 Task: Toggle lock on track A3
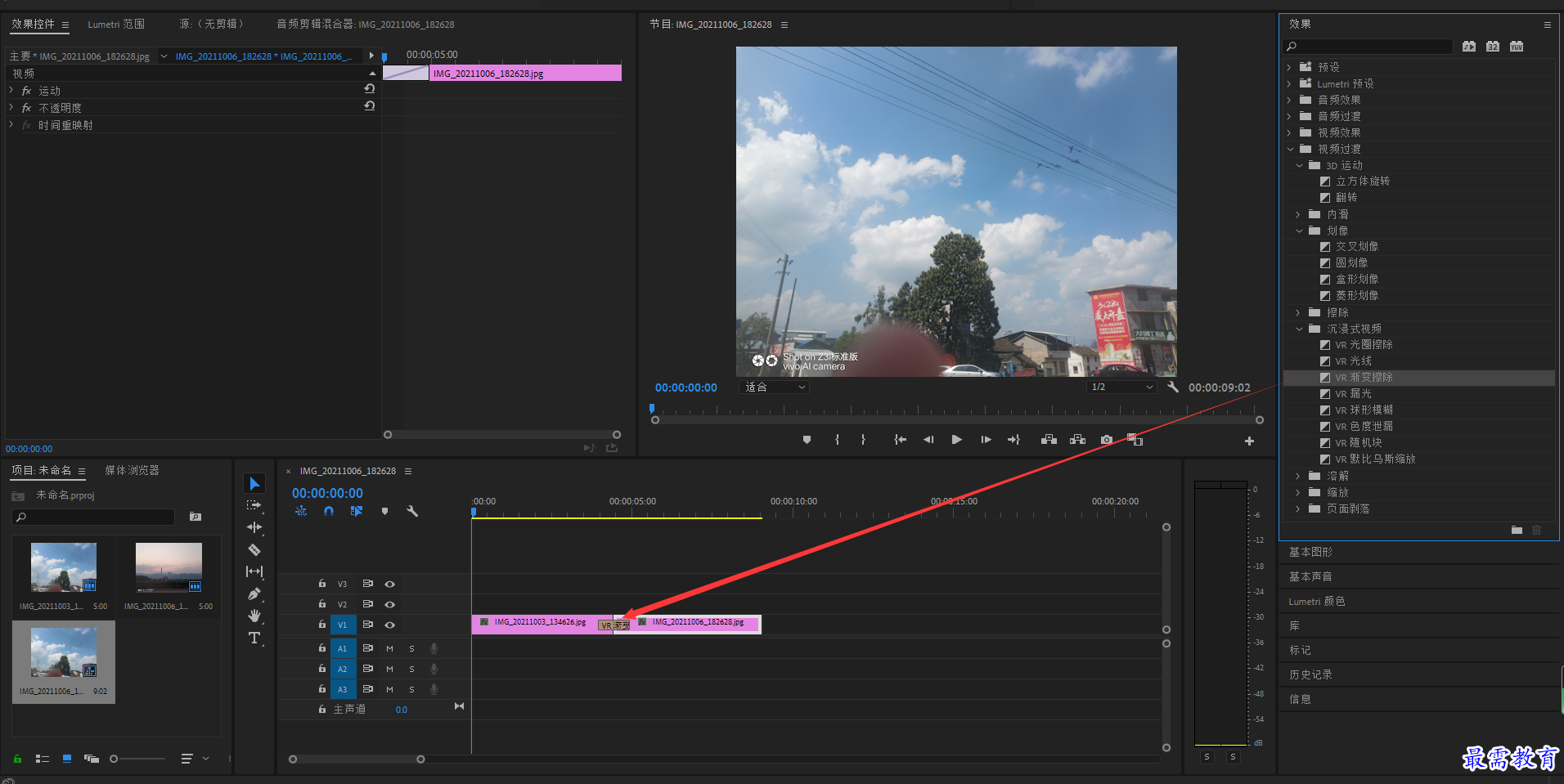[x=322, y=688]
